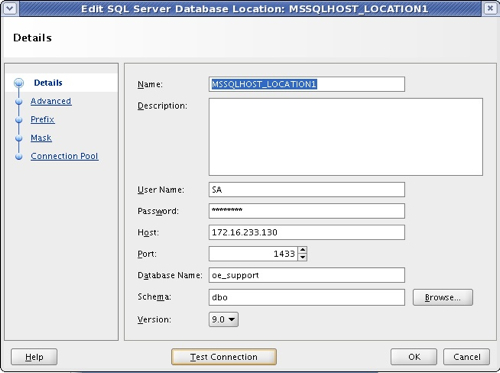Viewport: 500px width, 373px height.
Task: Select the Details step in the sidebar
Action: click(x=48, y=83)
